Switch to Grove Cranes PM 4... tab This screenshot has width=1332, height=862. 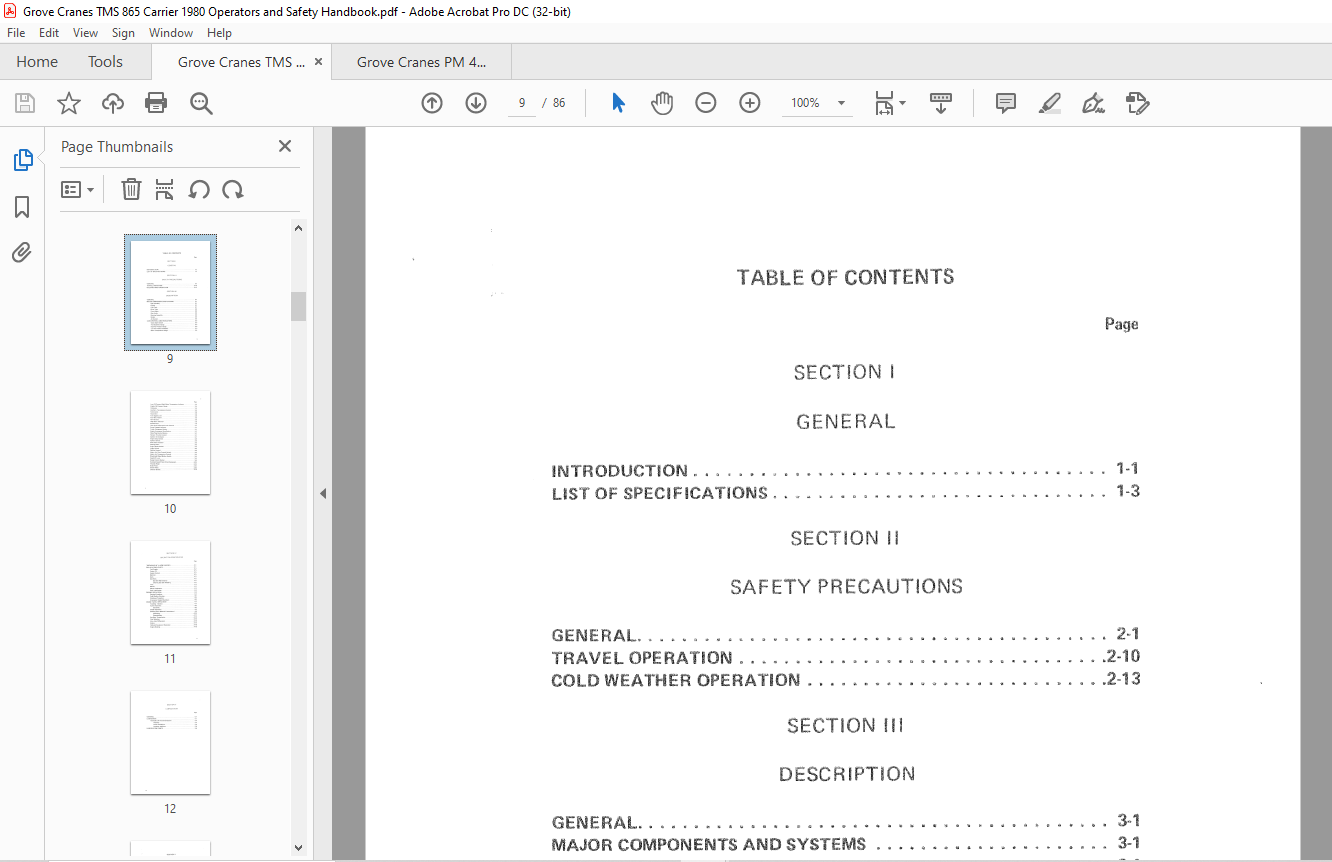[421, 62]
